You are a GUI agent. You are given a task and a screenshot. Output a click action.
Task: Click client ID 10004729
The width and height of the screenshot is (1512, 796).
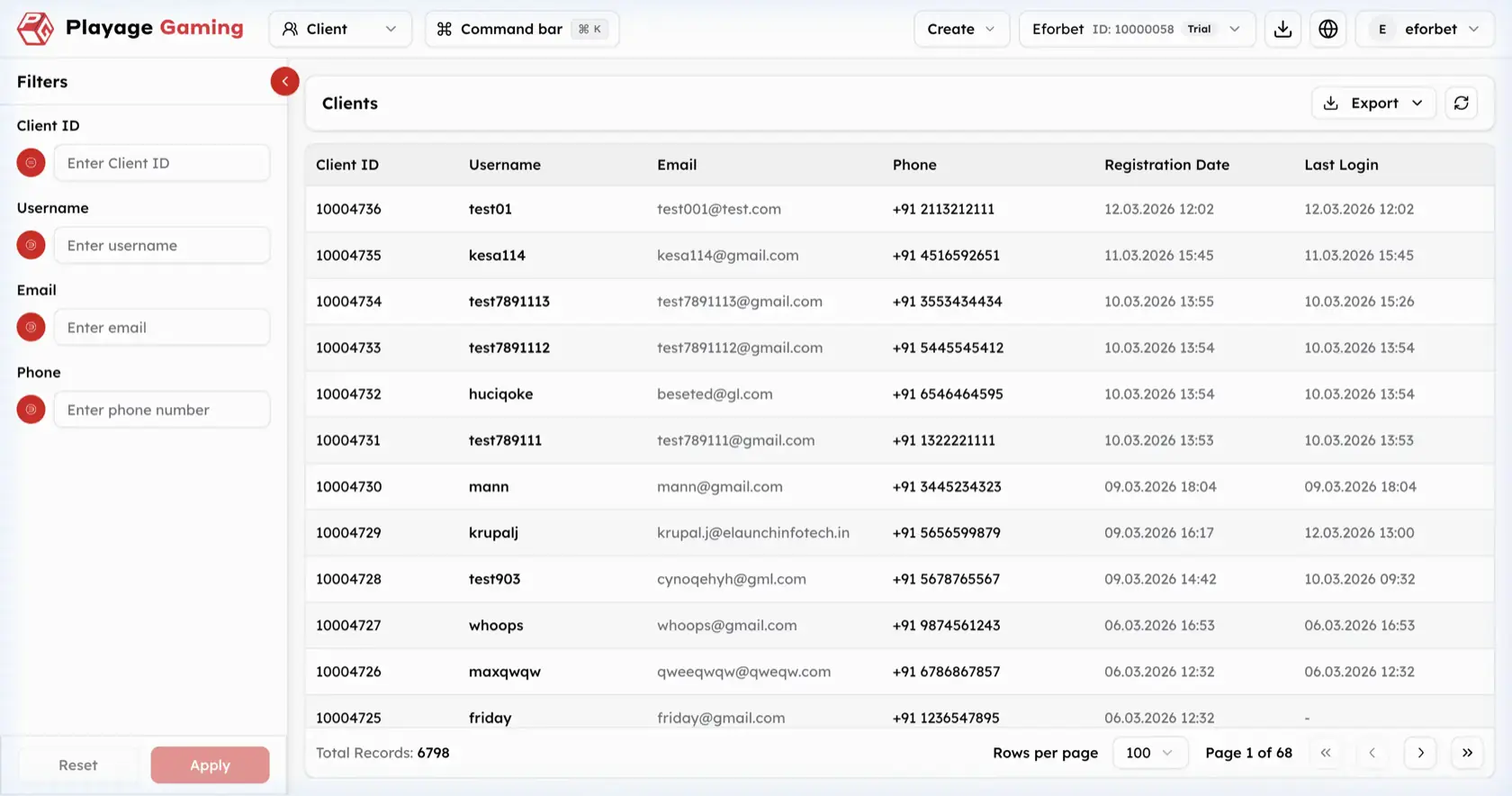(348, 533)
